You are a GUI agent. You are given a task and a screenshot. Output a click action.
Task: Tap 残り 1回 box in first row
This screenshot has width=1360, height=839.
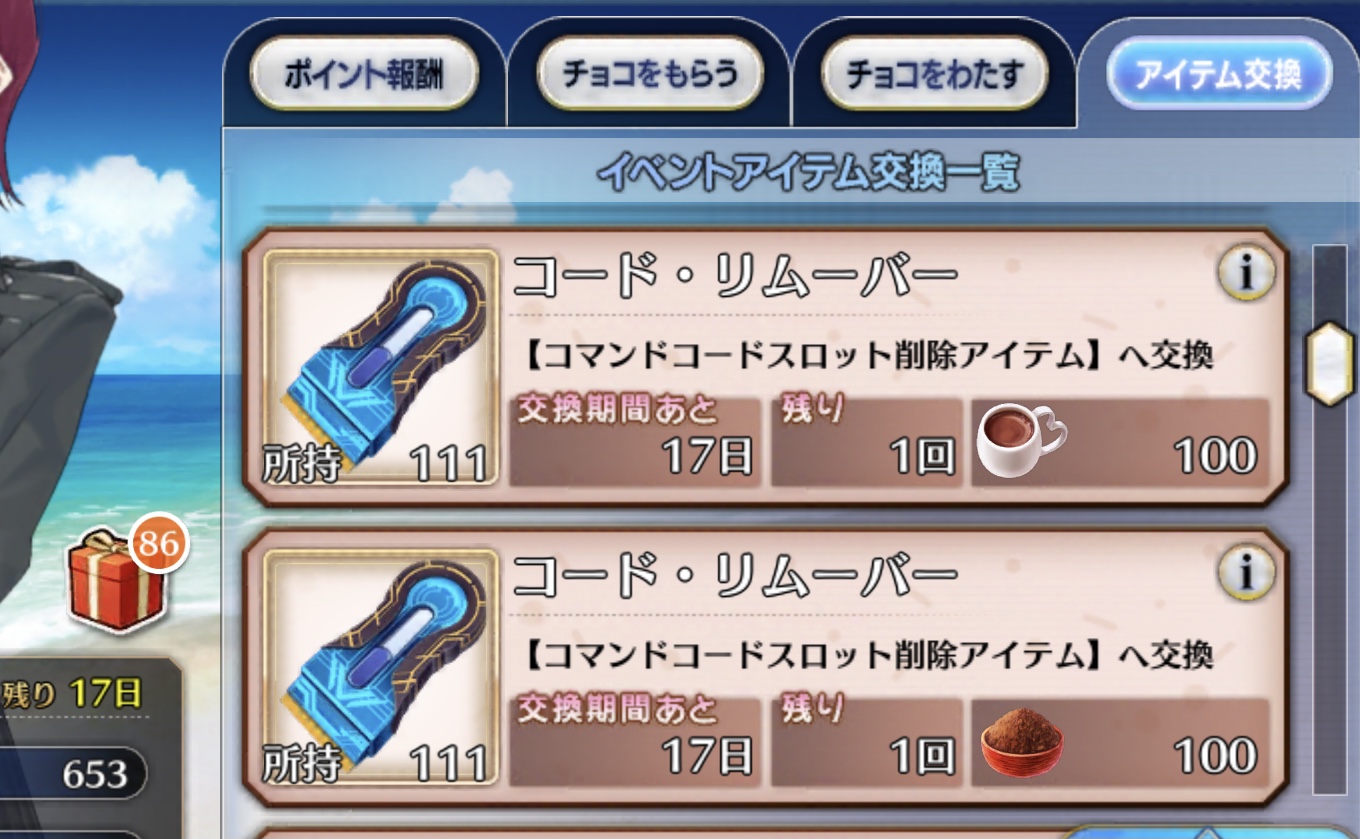coord(866,442)
